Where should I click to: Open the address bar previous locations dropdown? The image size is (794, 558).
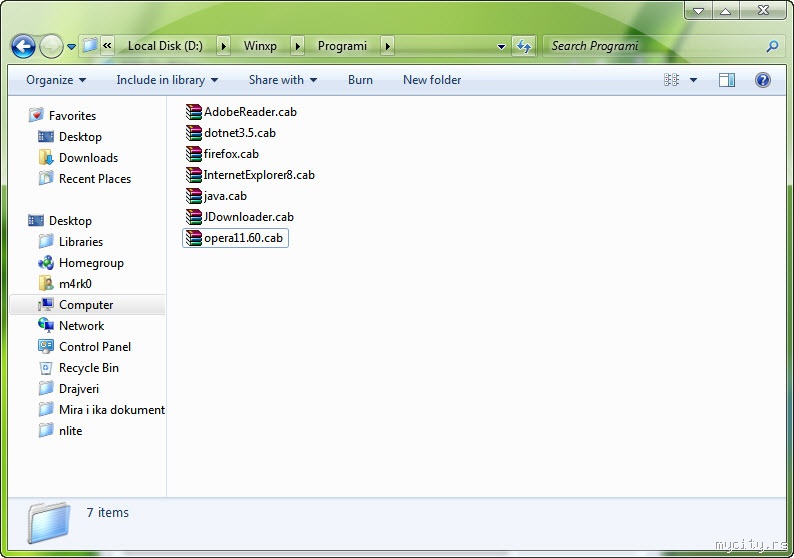pyautogui.click(x=501, y=47)
